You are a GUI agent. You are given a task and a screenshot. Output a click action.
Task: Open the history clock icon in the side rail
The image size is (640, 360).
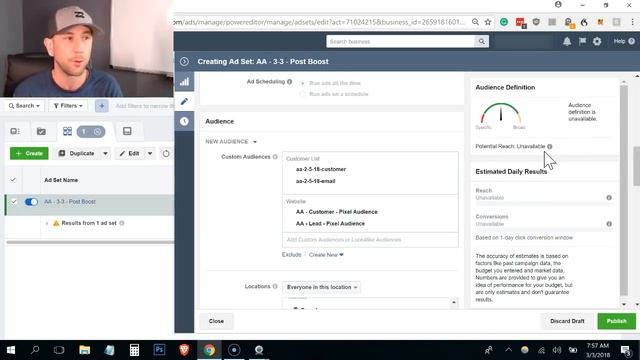[x=184, y=121]
